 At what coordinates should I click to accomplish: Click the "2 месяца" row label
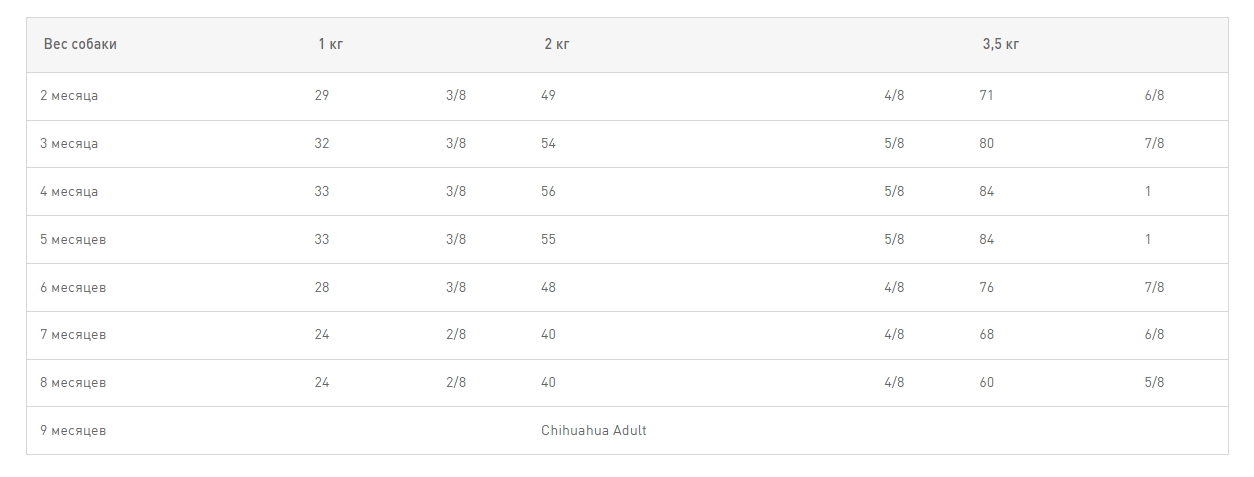(69, 96)
